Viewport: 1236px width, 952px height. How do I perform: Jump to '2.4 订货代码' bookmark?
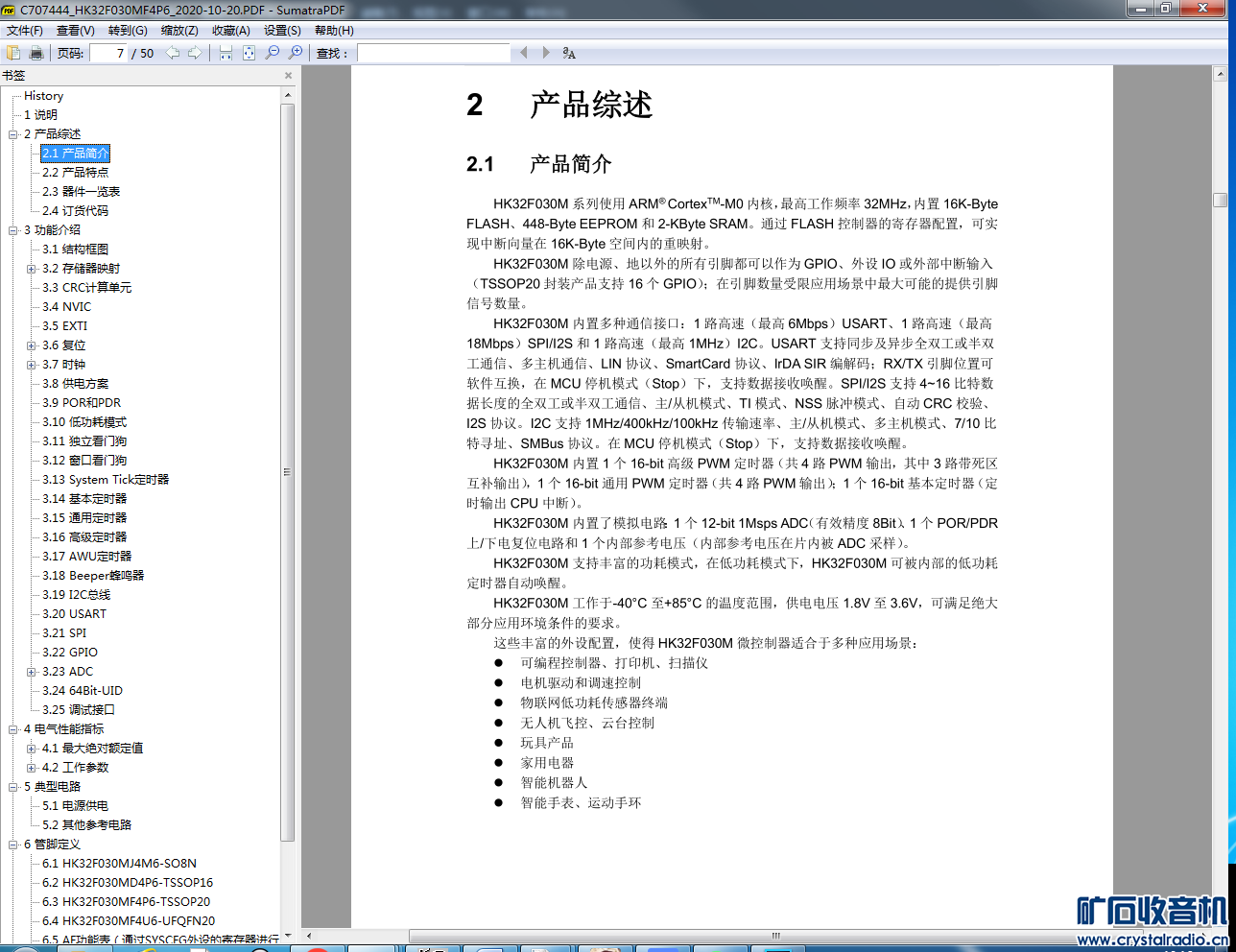pyautogui.click(x=76, y=211)
